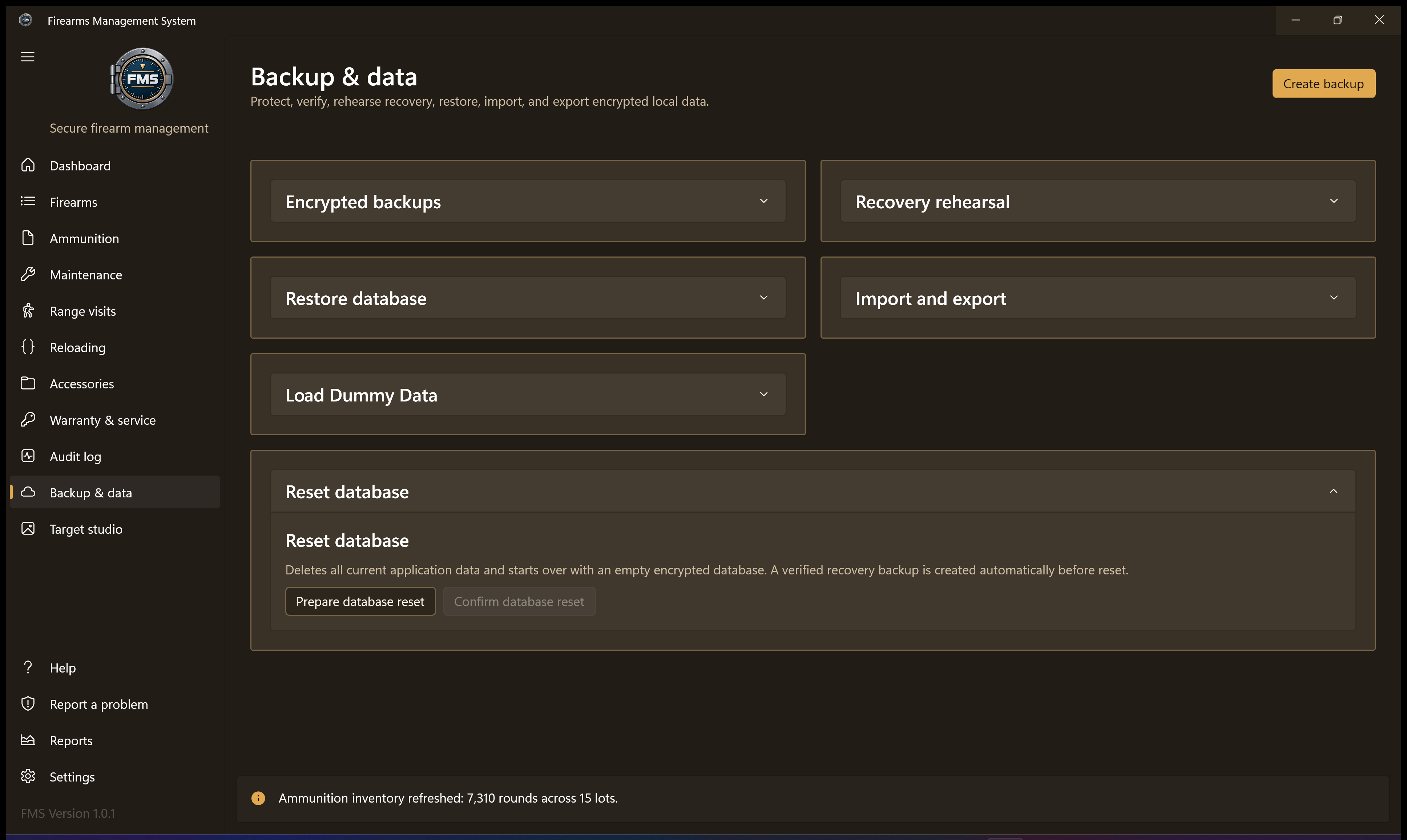The image size is (1407, 840).
Task: Expand Load Dummy Data section
Action: 528,395
